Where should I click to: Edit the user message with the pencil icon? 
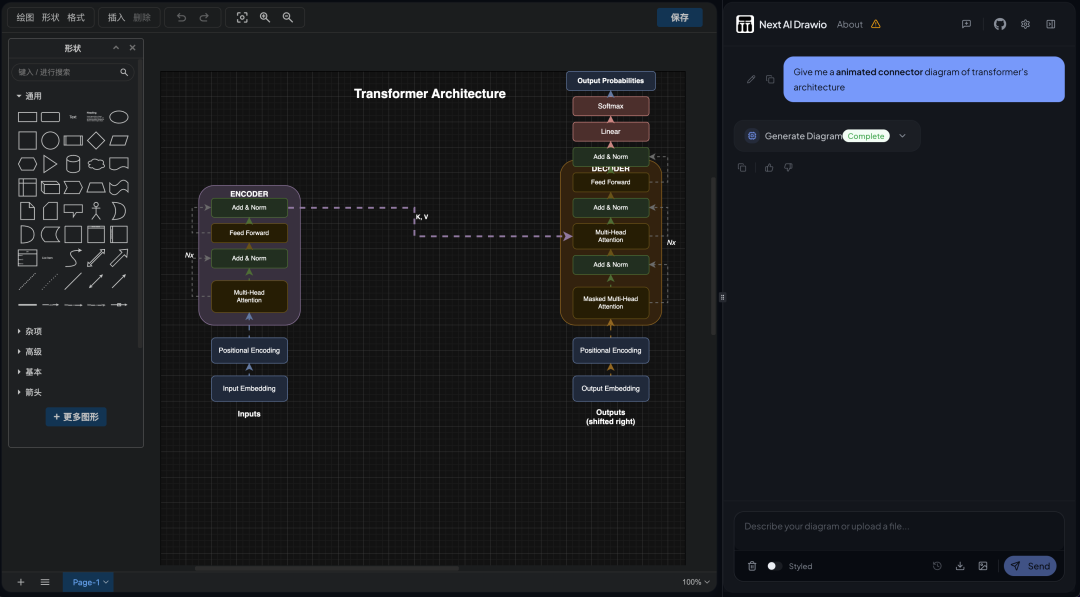(x=751, y=79)
